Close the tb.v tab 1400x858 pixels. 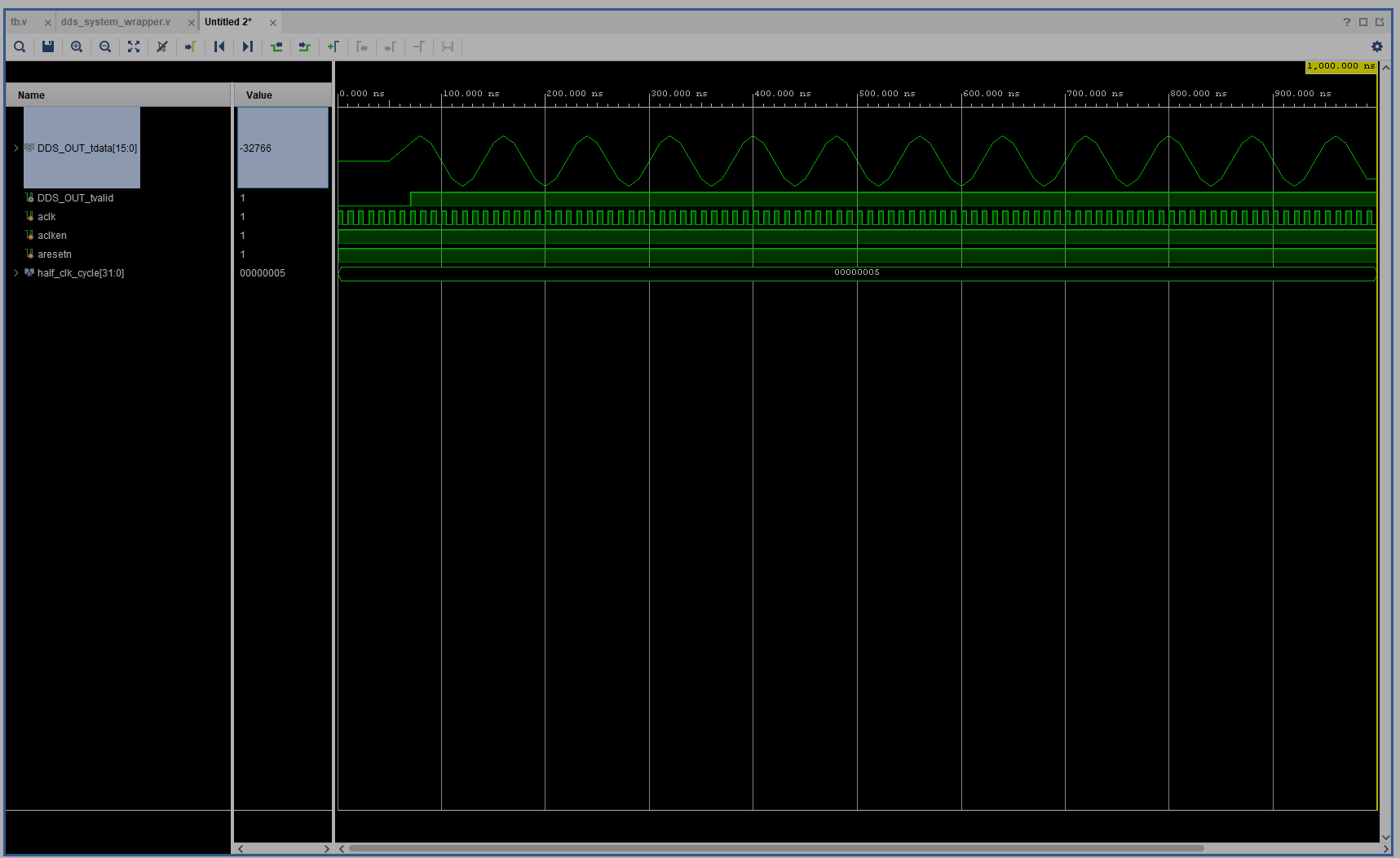pos(47,23)
